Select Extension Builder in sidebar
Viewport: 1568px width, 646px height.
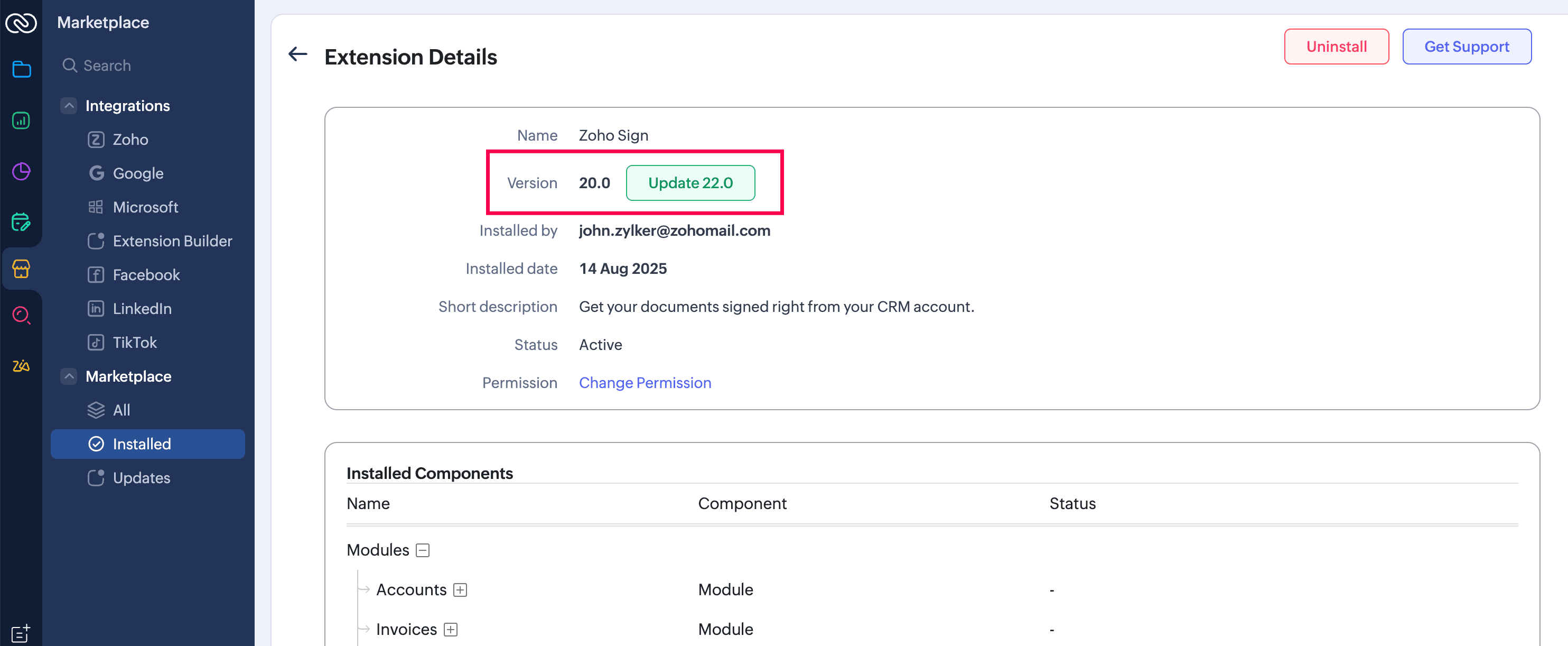[x=172, y=241]
